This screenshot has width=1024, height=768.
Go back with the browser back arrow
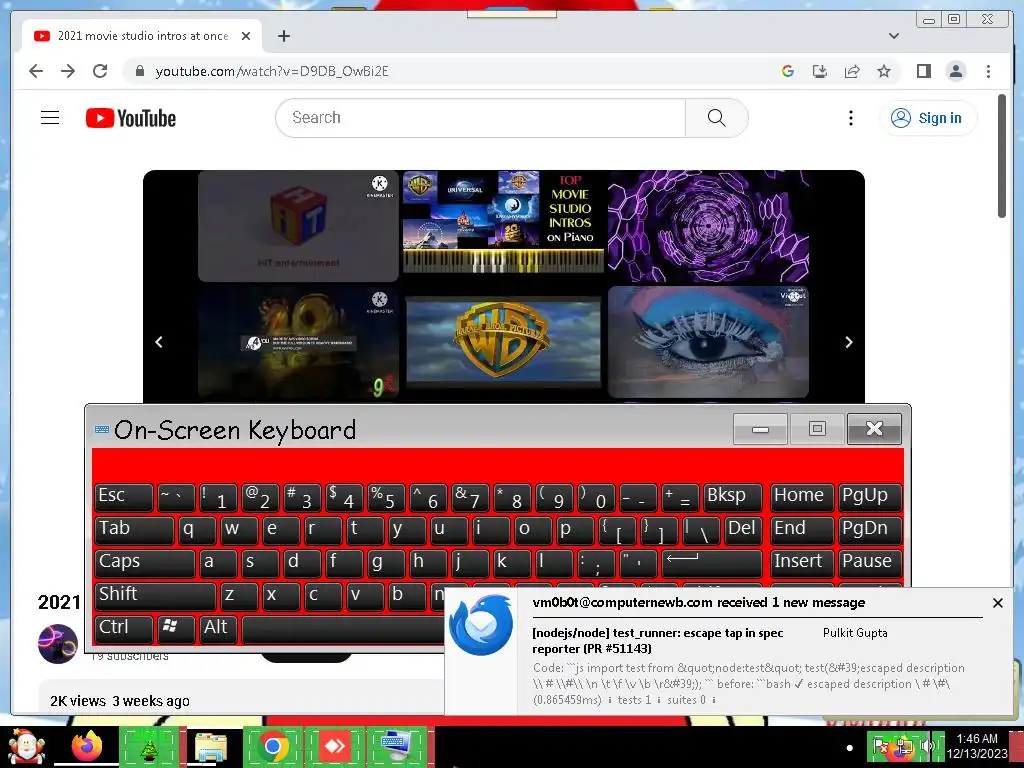pos(36,71)
